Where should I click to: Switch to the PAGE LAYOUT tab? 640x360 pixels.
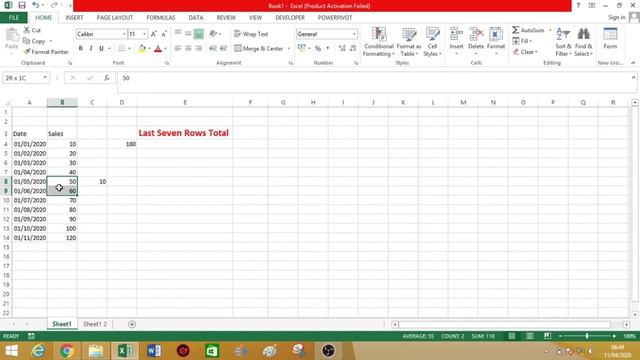click(115, 18)
